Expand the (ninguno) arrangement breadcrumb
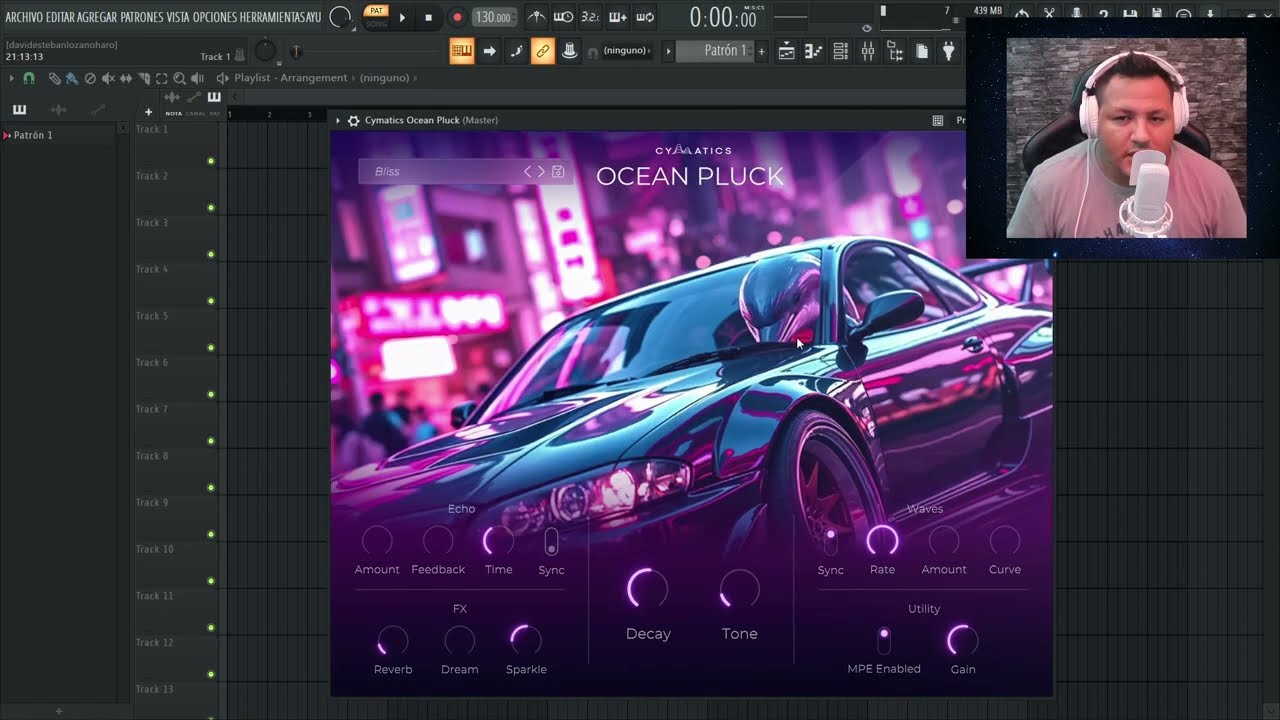Image resolution: width=1280 pixels, height=720 pixels. pyautogui.click(x=389, y=78)
